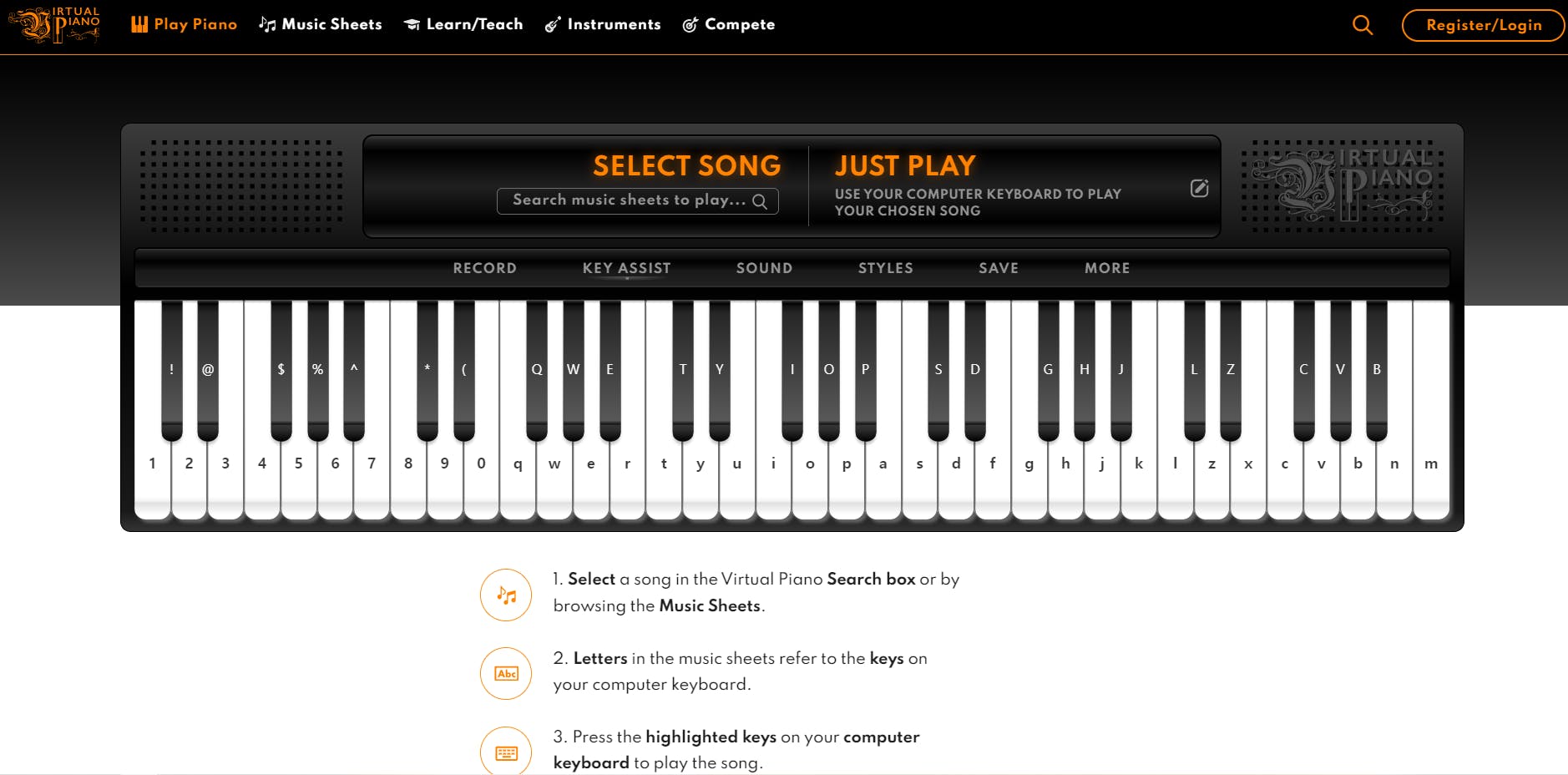The width and height of the screenshot is (1568, 775).
Task: Click the Abc circle icon
Action: [506, 673]
